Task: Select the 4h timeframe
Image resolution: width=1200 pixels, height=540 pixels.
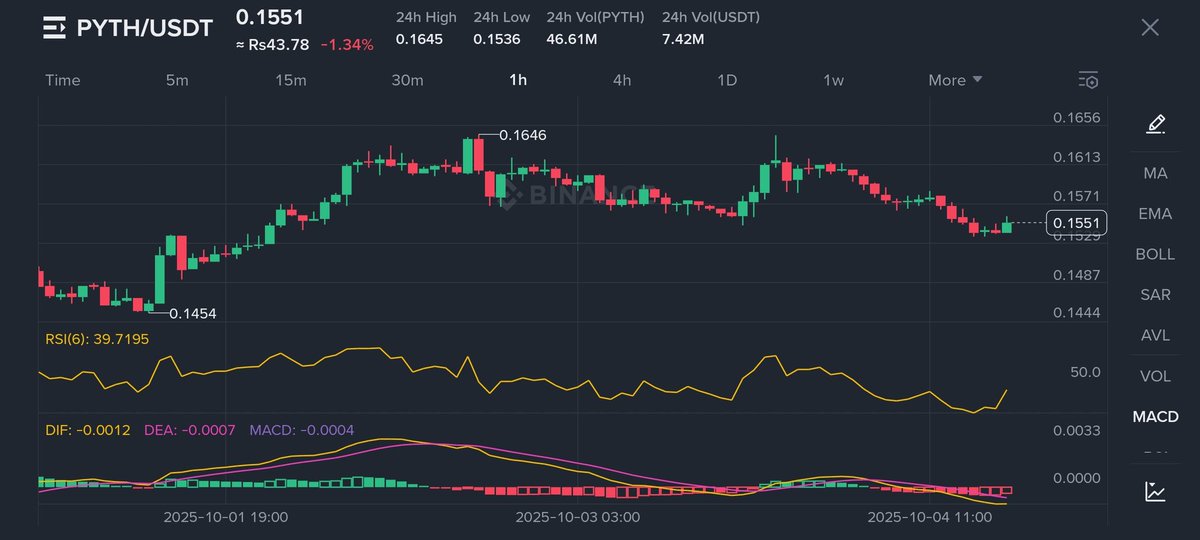Action: [x=622, y=80]
